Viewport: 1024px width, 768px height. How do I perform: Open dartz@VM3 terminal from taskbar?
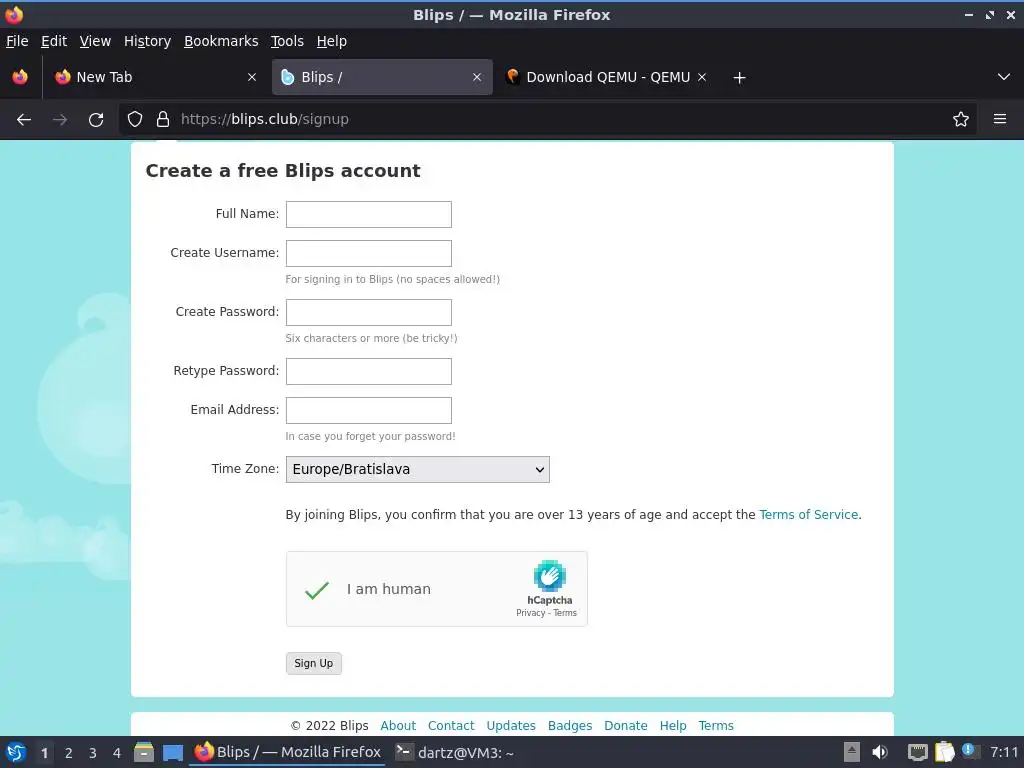[x=455, y=752]
